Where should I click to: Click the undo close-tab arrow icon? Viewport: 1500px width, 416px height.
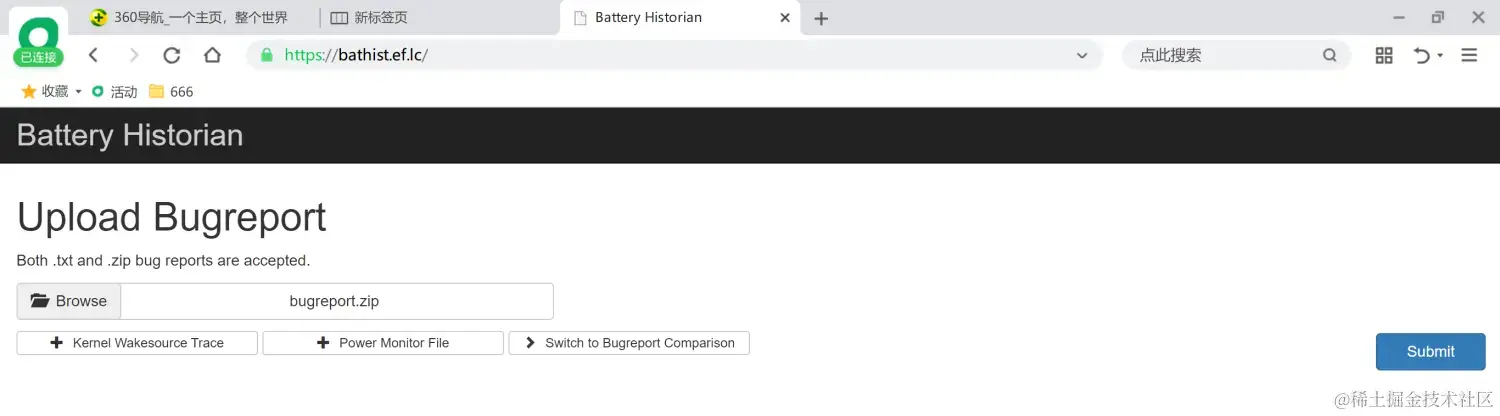click(x=1422, y=56)
